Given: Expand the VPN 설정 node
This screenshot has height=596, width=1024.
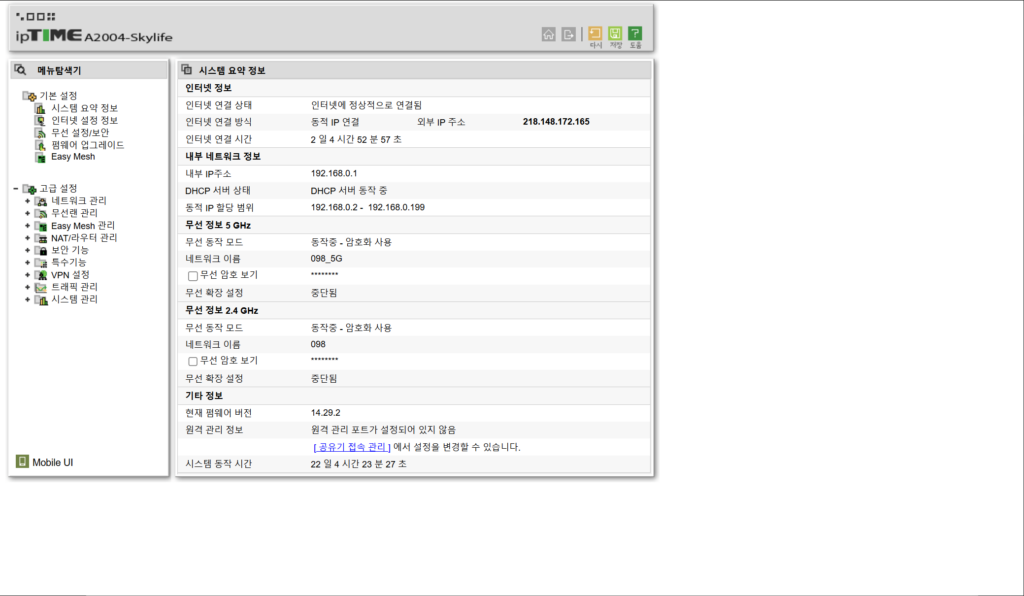Looking at the screenshot, I should [x=28, y=275].
